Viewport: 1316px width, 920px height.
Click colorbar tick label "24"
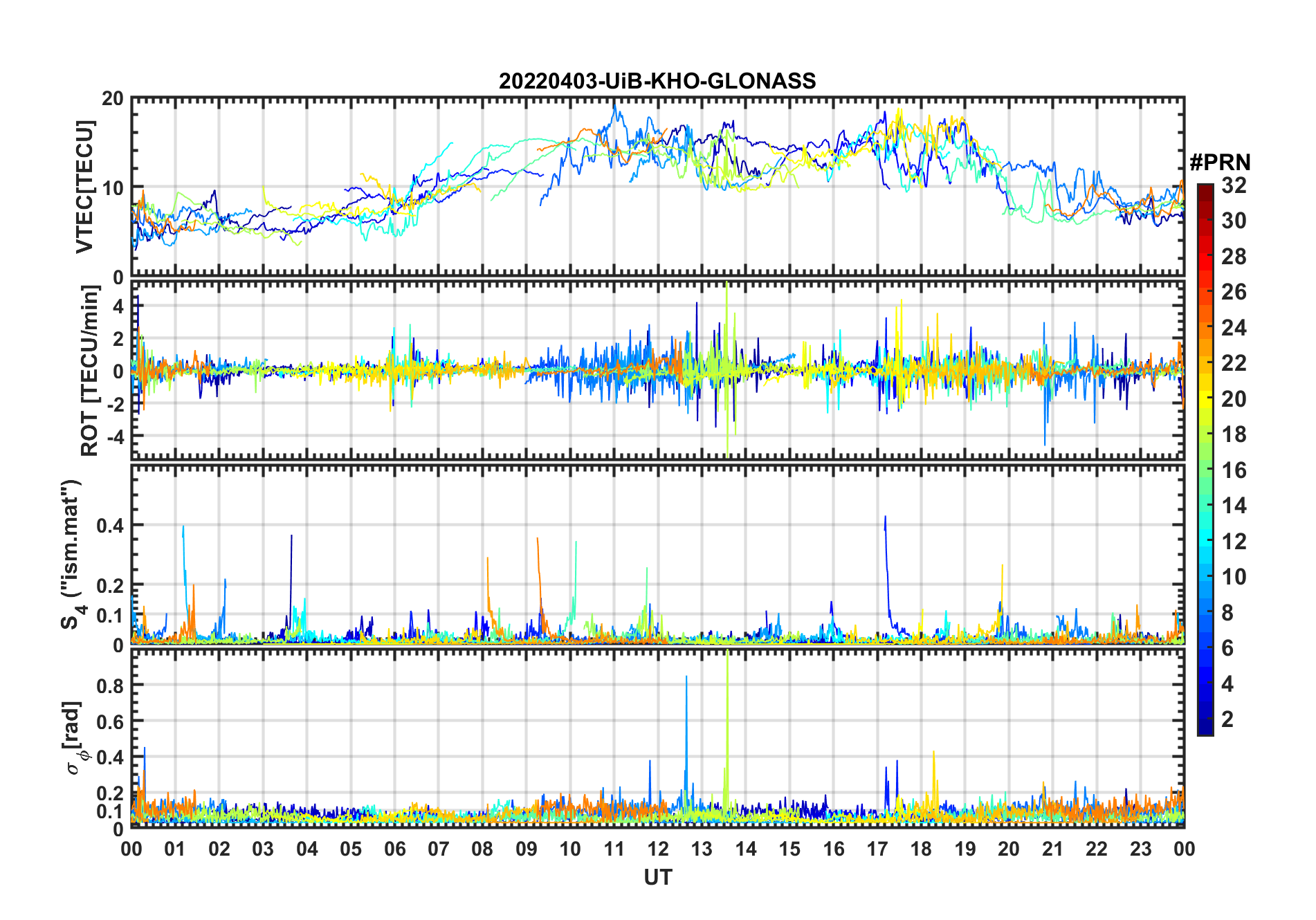click(x=1234, y=328)
